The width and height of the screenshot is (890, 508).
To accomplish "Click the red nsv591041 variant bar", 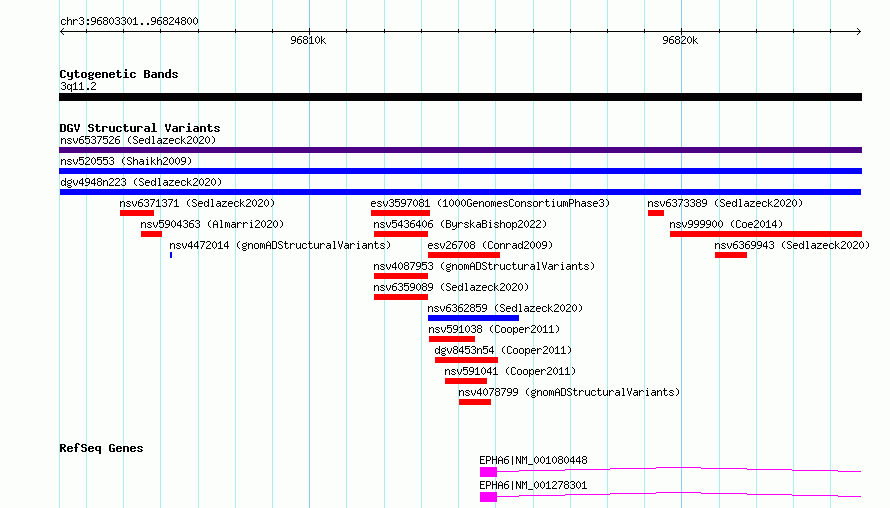I will (x=466, y=381).
